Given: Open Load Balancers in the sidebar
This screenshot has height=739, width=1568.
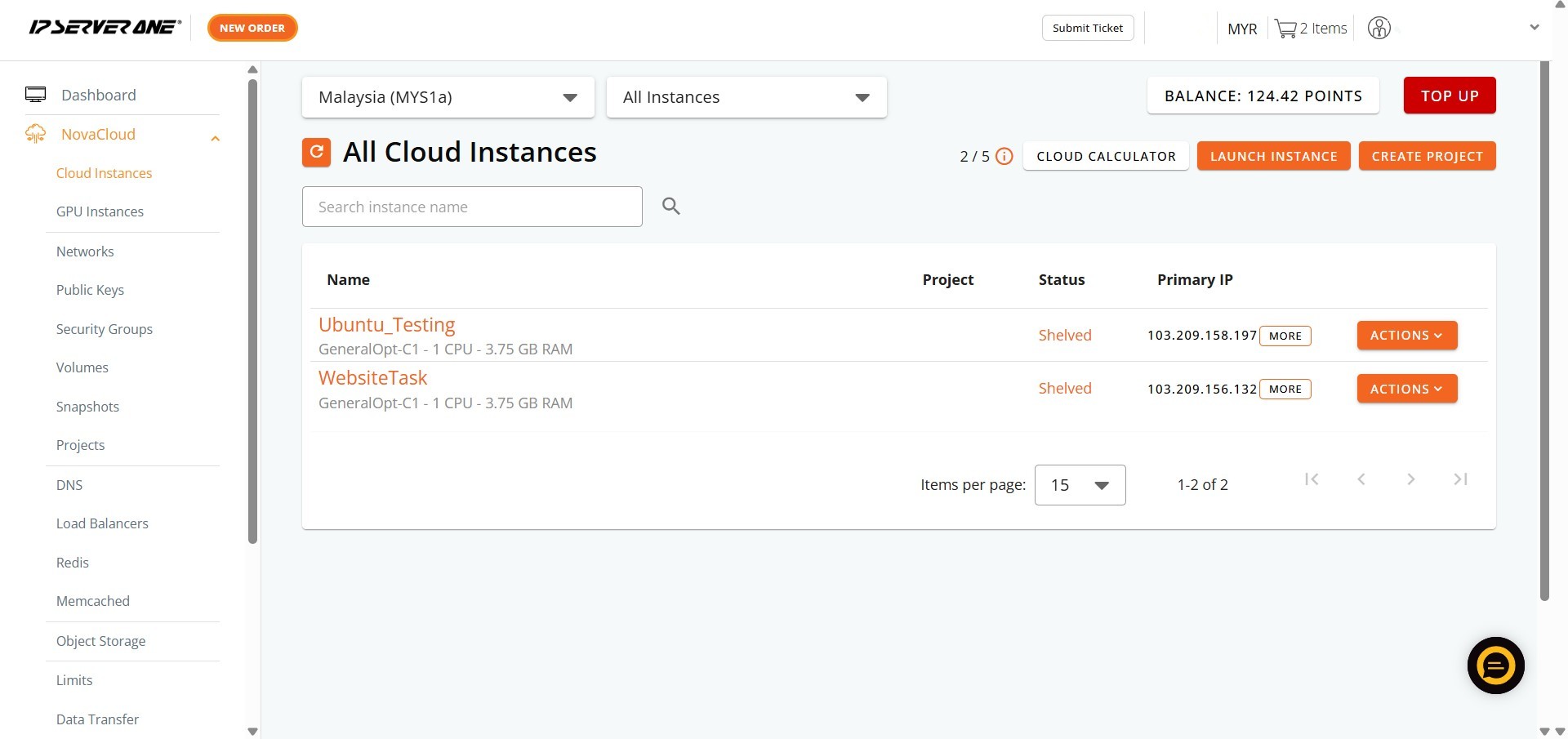Looking at the screenshot, I should (102, 523).
